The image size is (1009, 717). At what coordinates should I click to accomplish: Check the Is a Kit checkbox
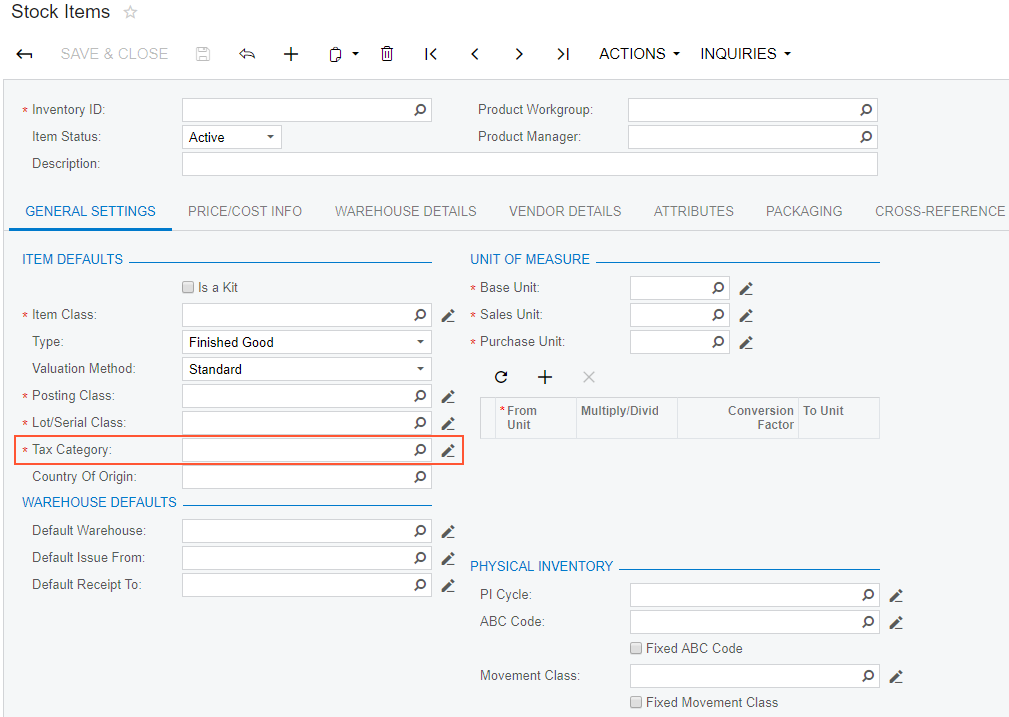pyautogui.click(x=188, y=288)
